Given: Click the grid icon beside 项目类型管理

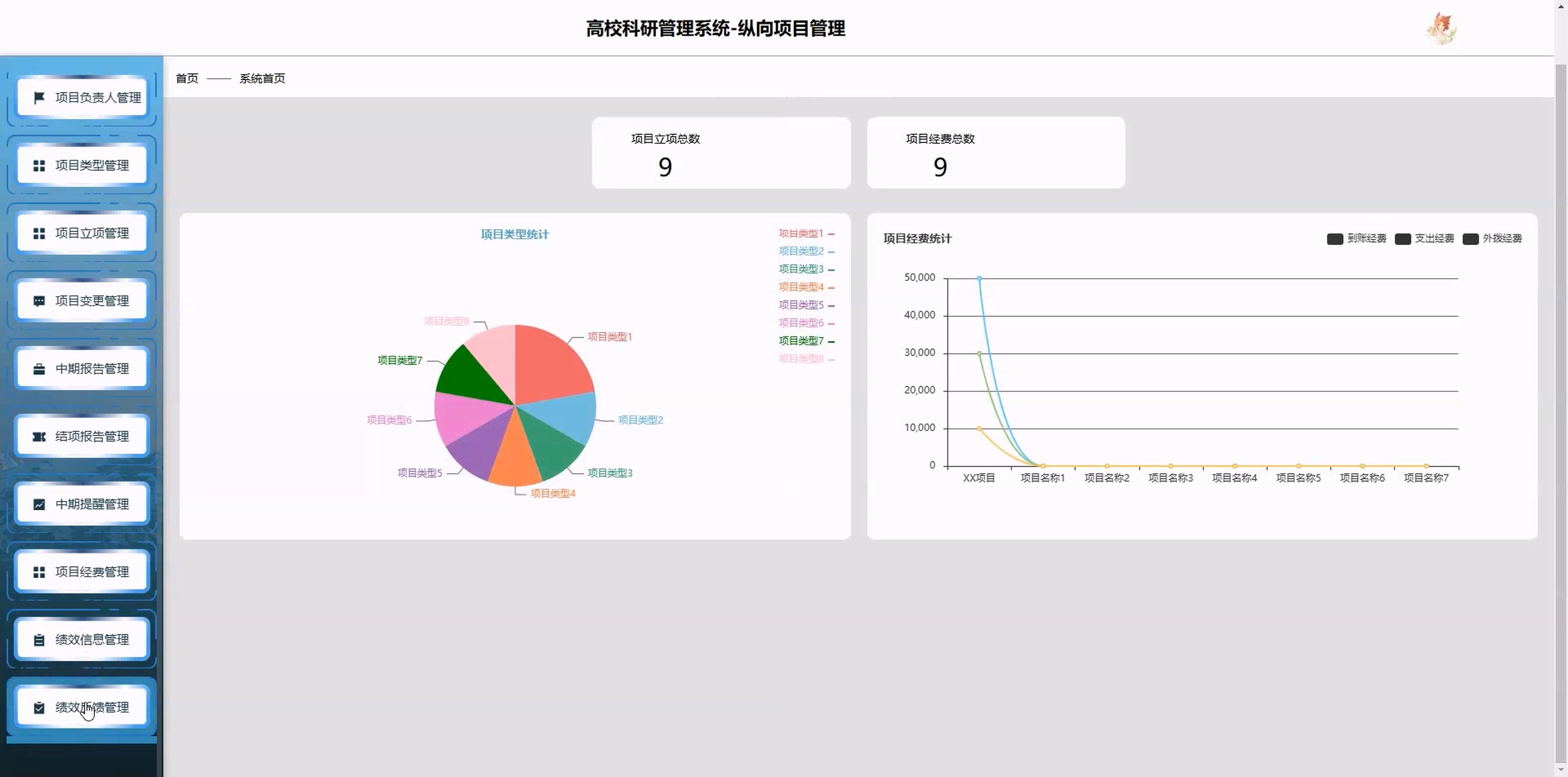Looking at the screenshot, I should click(x=39, y=166).
